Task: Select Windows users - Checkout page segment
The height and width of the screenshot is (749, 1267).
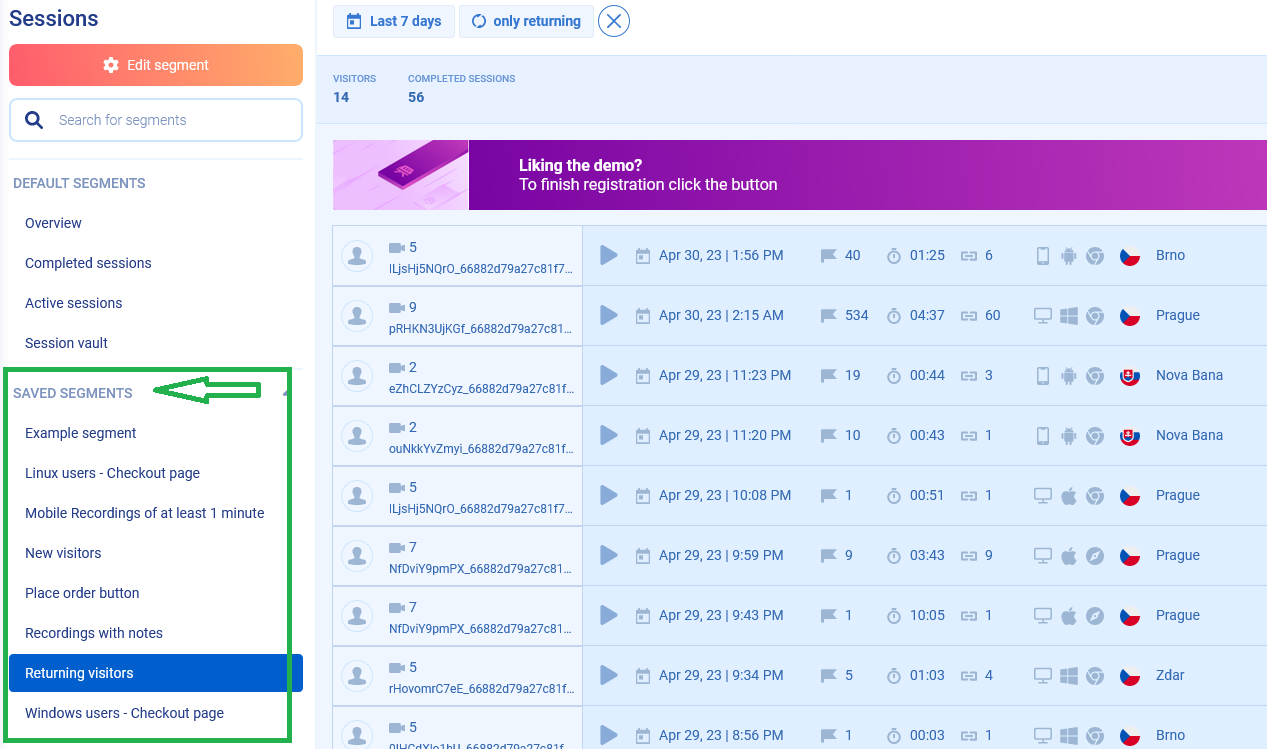Action: pyautogui.click(x=124, y=713)
